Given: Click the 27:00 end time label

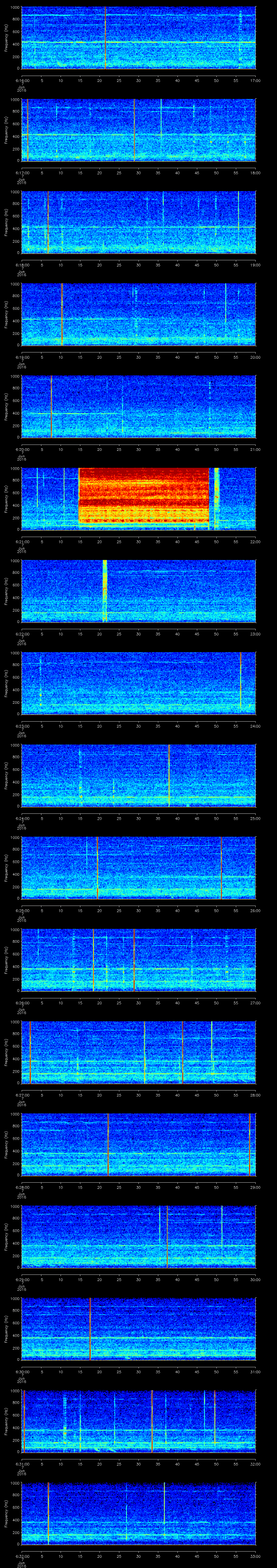Looking at the screenshot, I should pos(255,1003).
